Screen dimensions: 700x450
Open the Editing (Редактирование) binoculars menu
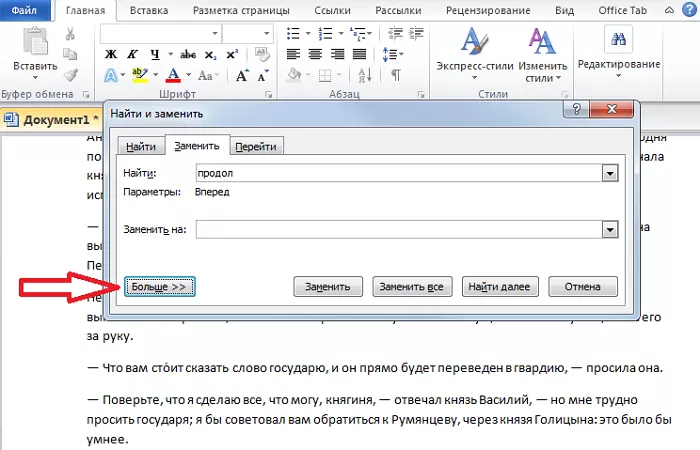(x=619, y=51)
